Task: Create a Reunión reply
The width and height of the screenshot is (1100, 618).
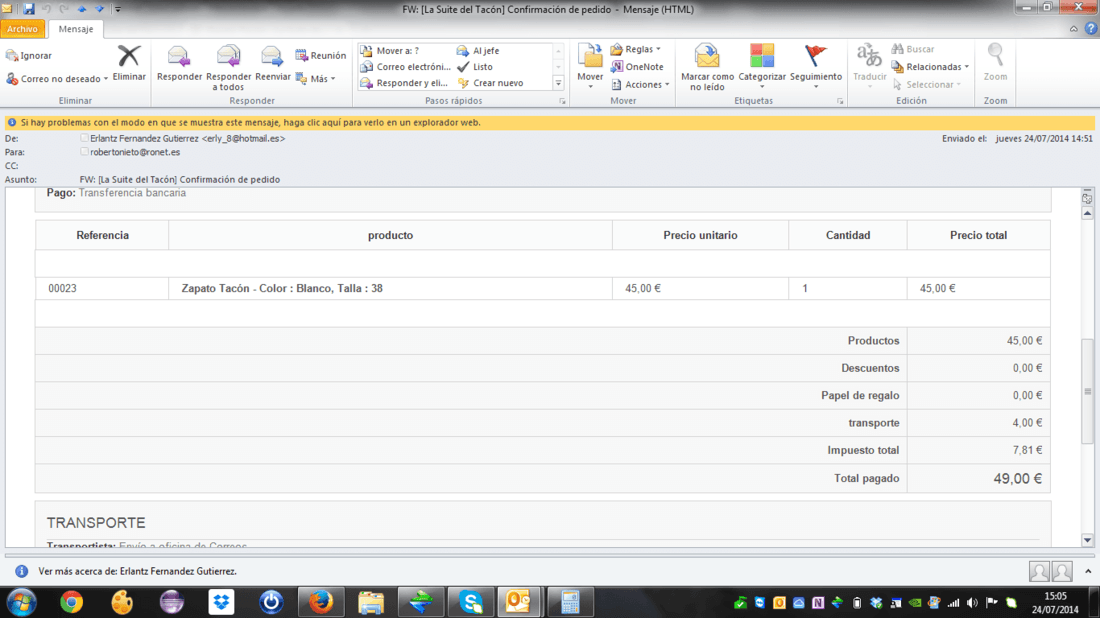Action: (321, 55)
